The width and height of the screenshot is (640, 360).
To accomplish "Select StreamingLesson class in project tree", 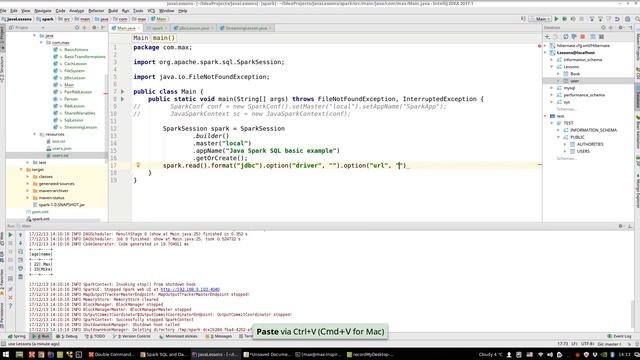I will pos(80,127).
